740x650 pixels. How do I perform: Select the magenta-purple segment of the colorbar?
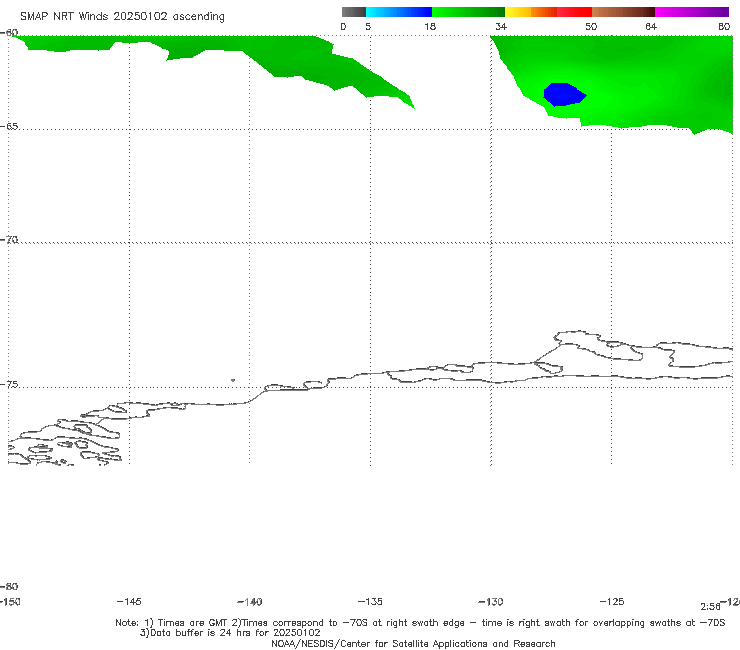(692, 12)
